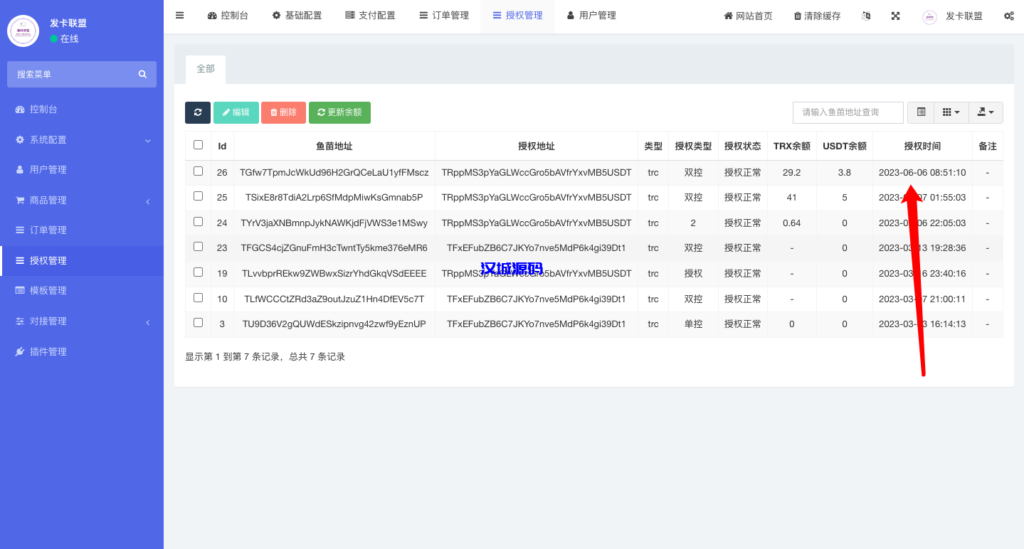Sort by 授权类型 column header
Viewport: 1024px width, 549px height.
(693, 146)
